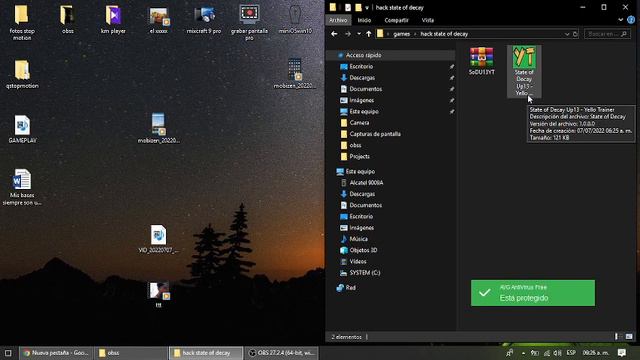Click the Buscar en search box
The width and height of the screenshot is (640, 360).
607,34
